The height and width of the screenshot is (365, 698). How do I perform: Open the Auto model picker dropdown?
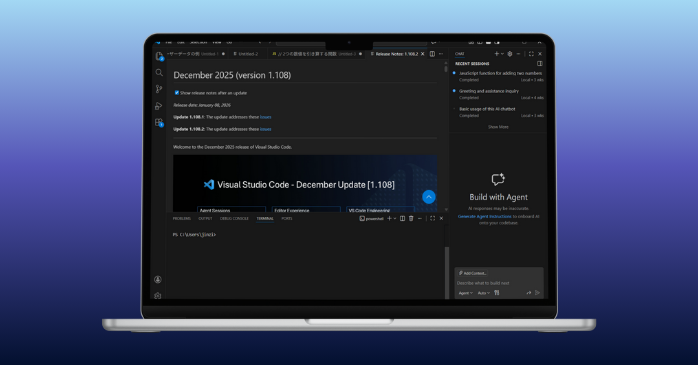point(483,293)
